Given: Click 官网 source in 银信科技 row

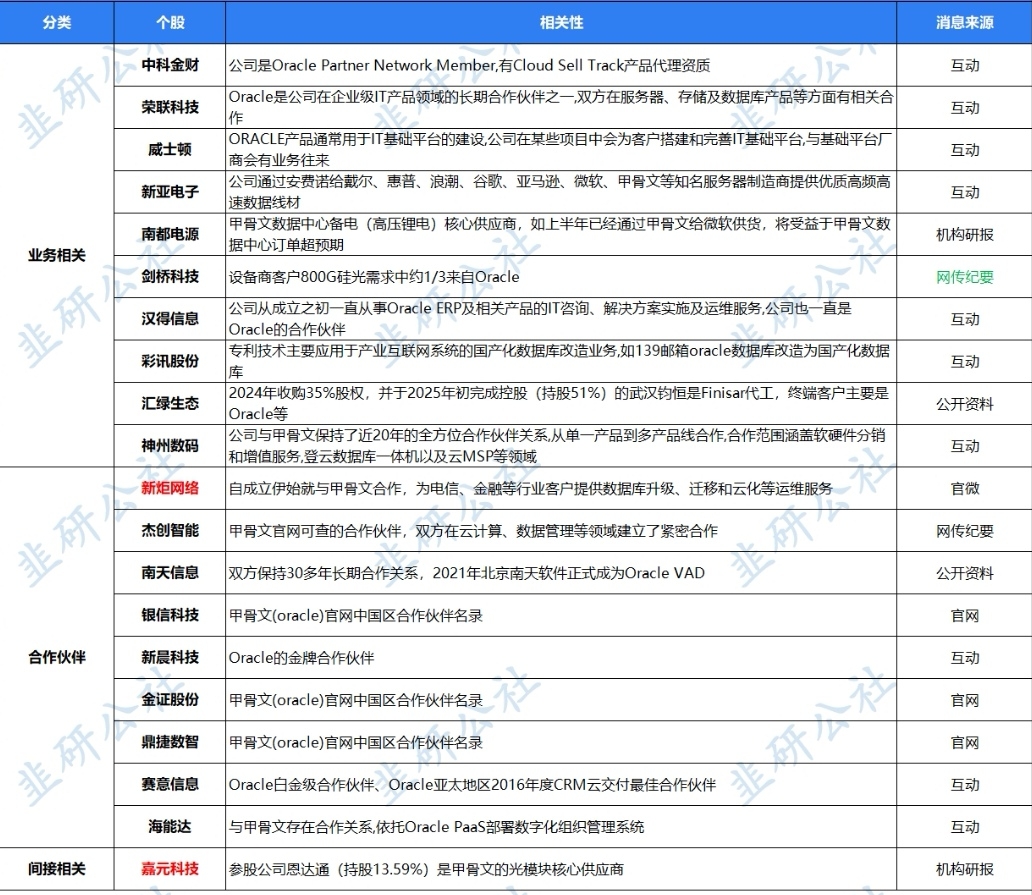Looking at the screenshot, I should click(x=964, y=615).
